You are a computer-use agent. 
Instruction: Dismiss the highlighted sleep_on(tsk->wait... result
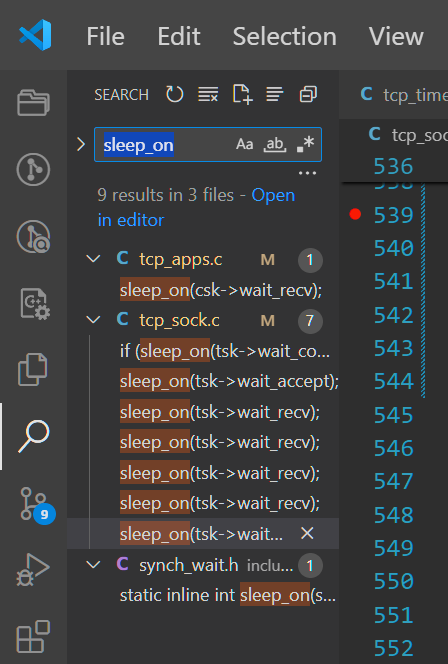307,534
